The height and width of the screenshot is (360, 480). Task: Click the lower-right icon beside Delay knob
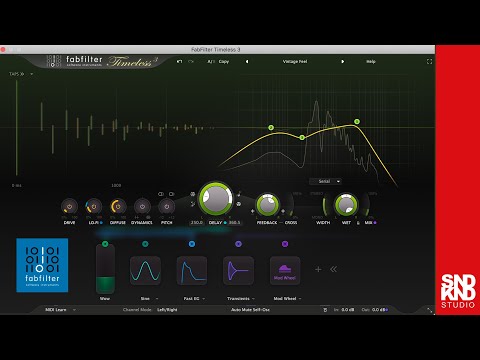tap(239, 204)
